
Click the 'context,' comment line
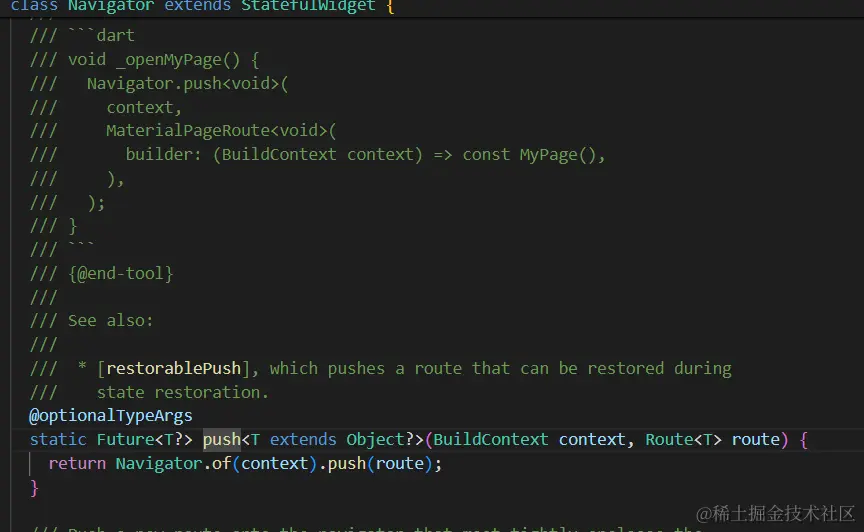[144, 108]
